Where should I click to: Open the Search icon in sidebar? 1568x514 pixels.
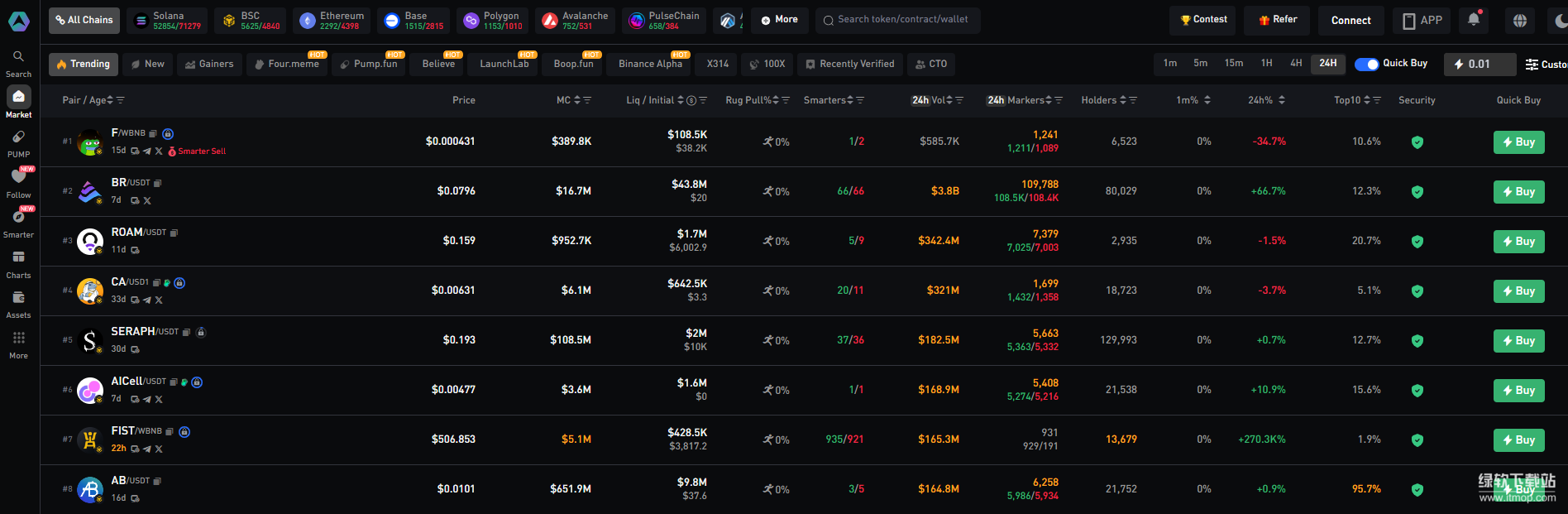point(18,63)
